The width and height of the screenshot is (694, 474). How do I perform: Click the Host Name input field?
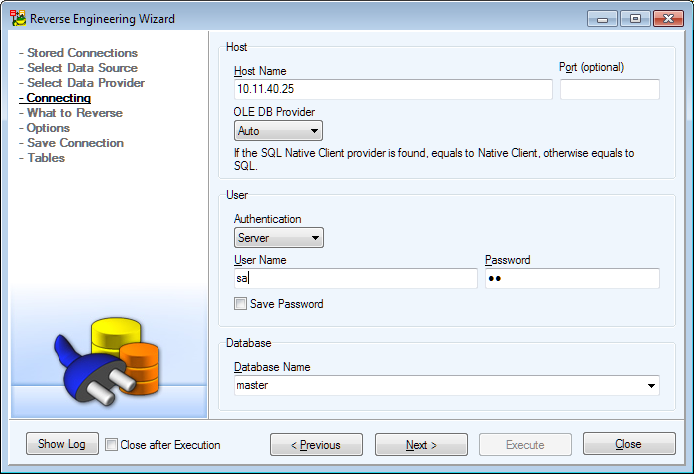tap(393, 89)
